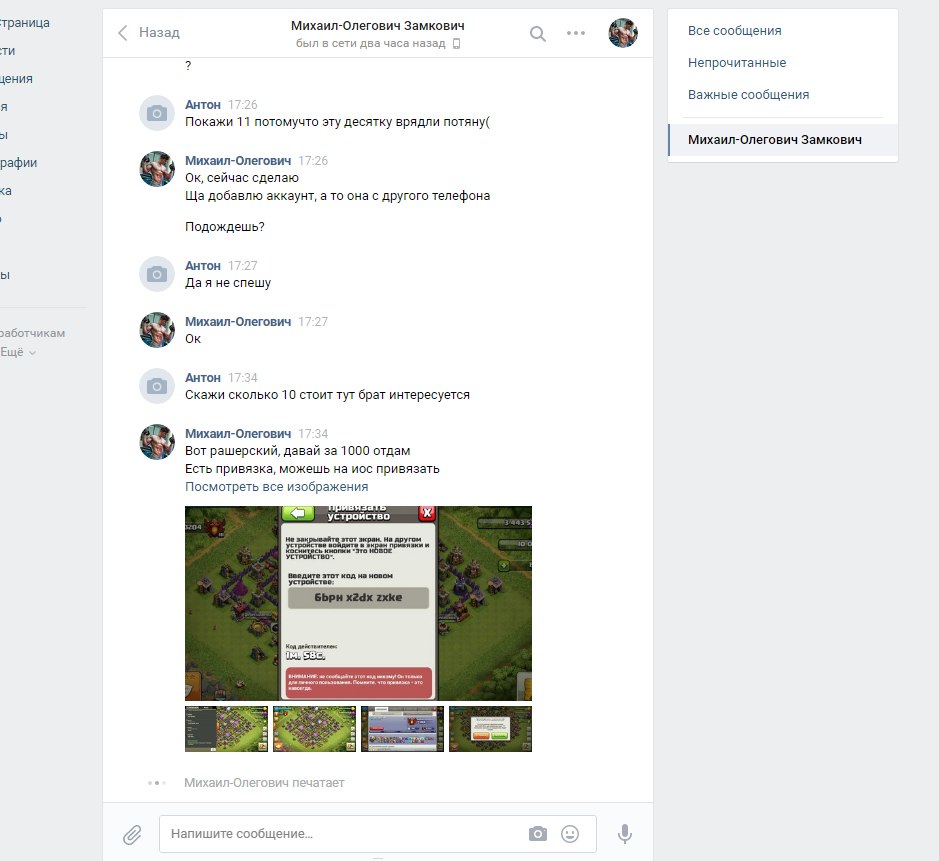
Task: Focus the Напишите сообщение input field
Action: point(344,833)
